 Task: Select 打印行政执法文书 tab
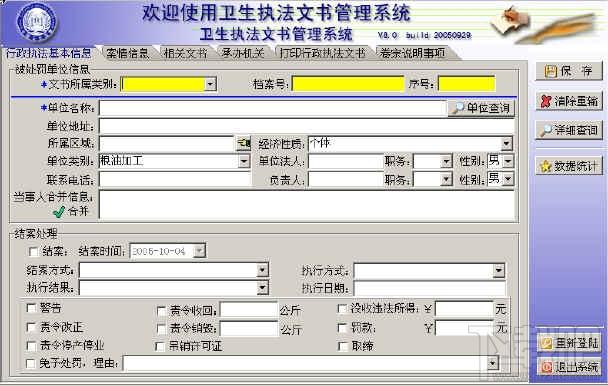click(x=323, y=53)
